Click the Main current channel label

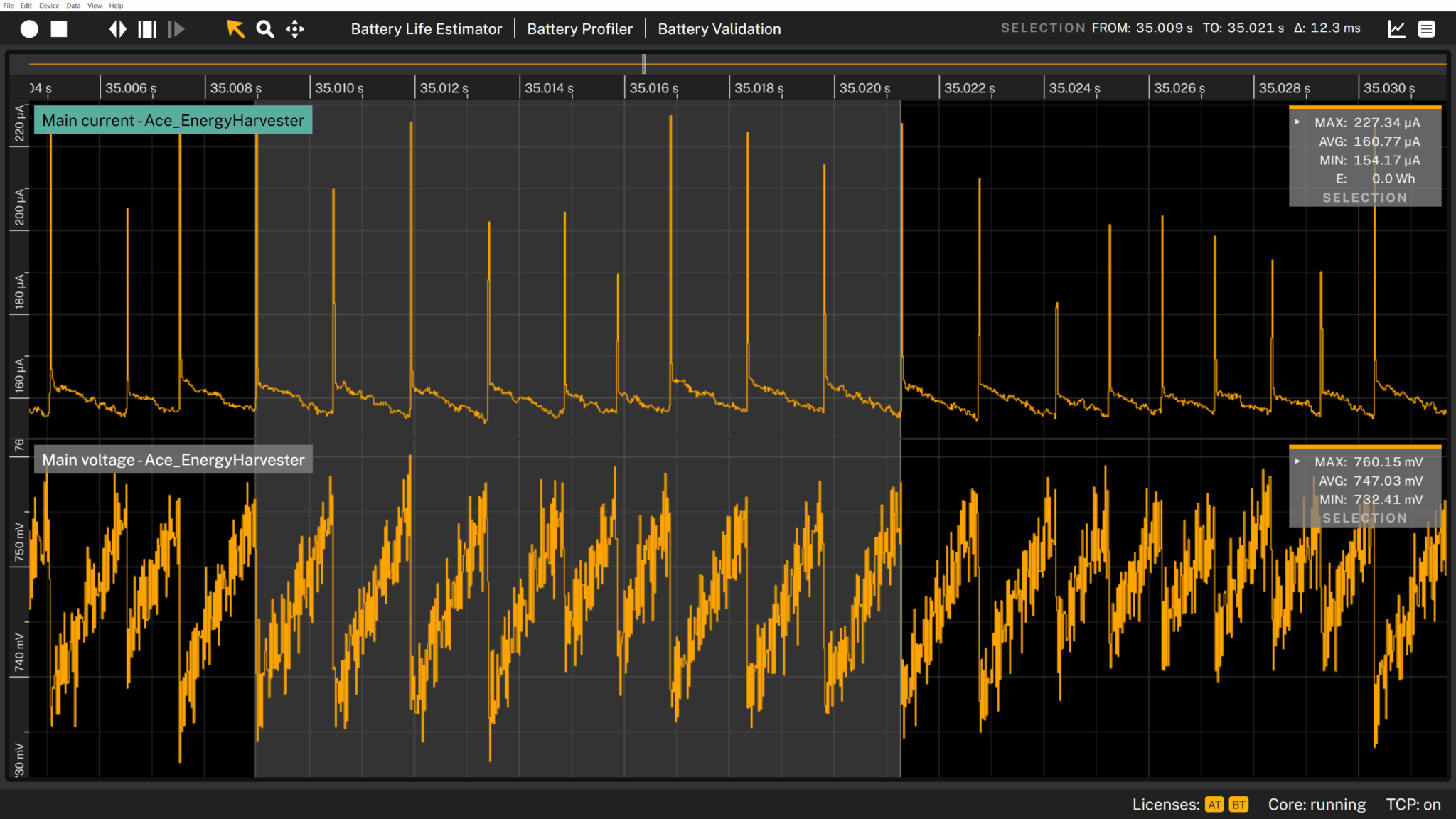click(x=173, y=120)
